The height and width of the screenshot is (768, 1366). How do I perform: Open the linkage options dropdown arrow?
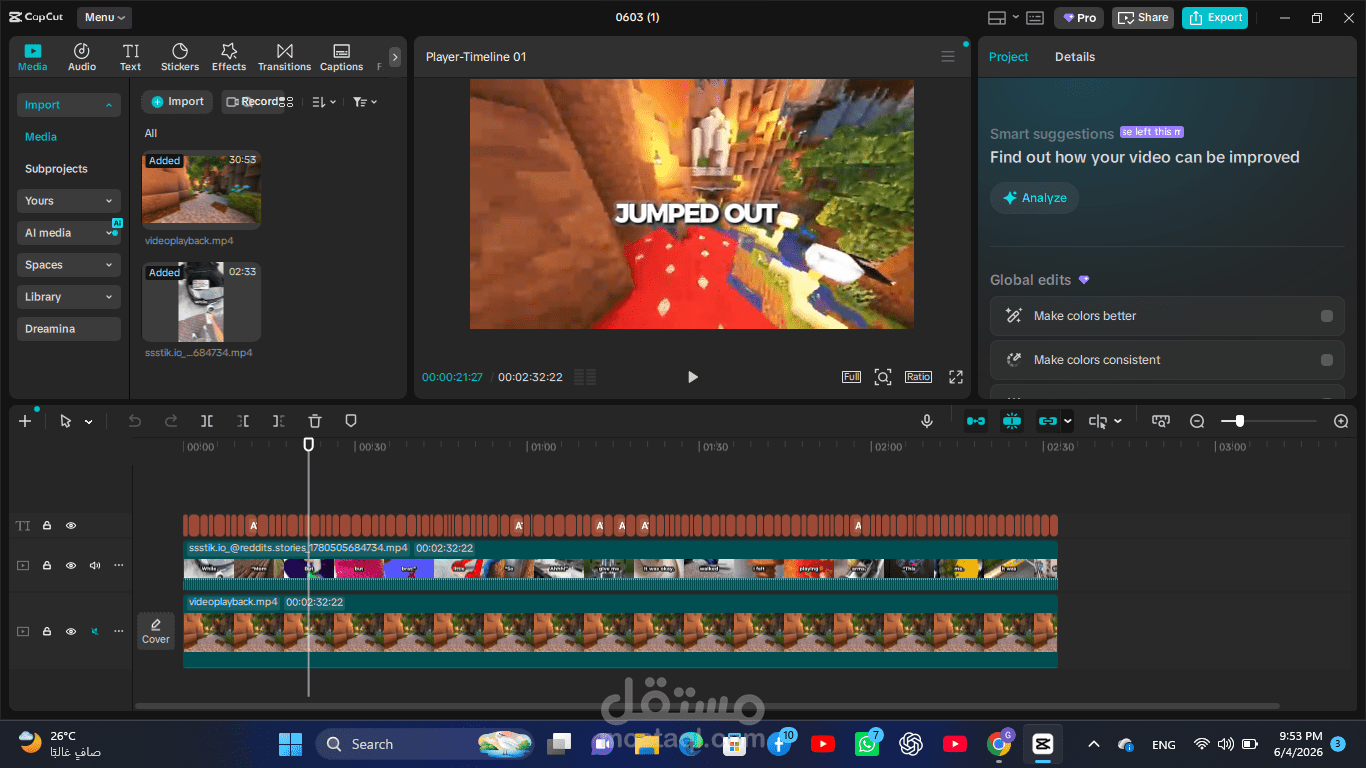[1067, 421]
